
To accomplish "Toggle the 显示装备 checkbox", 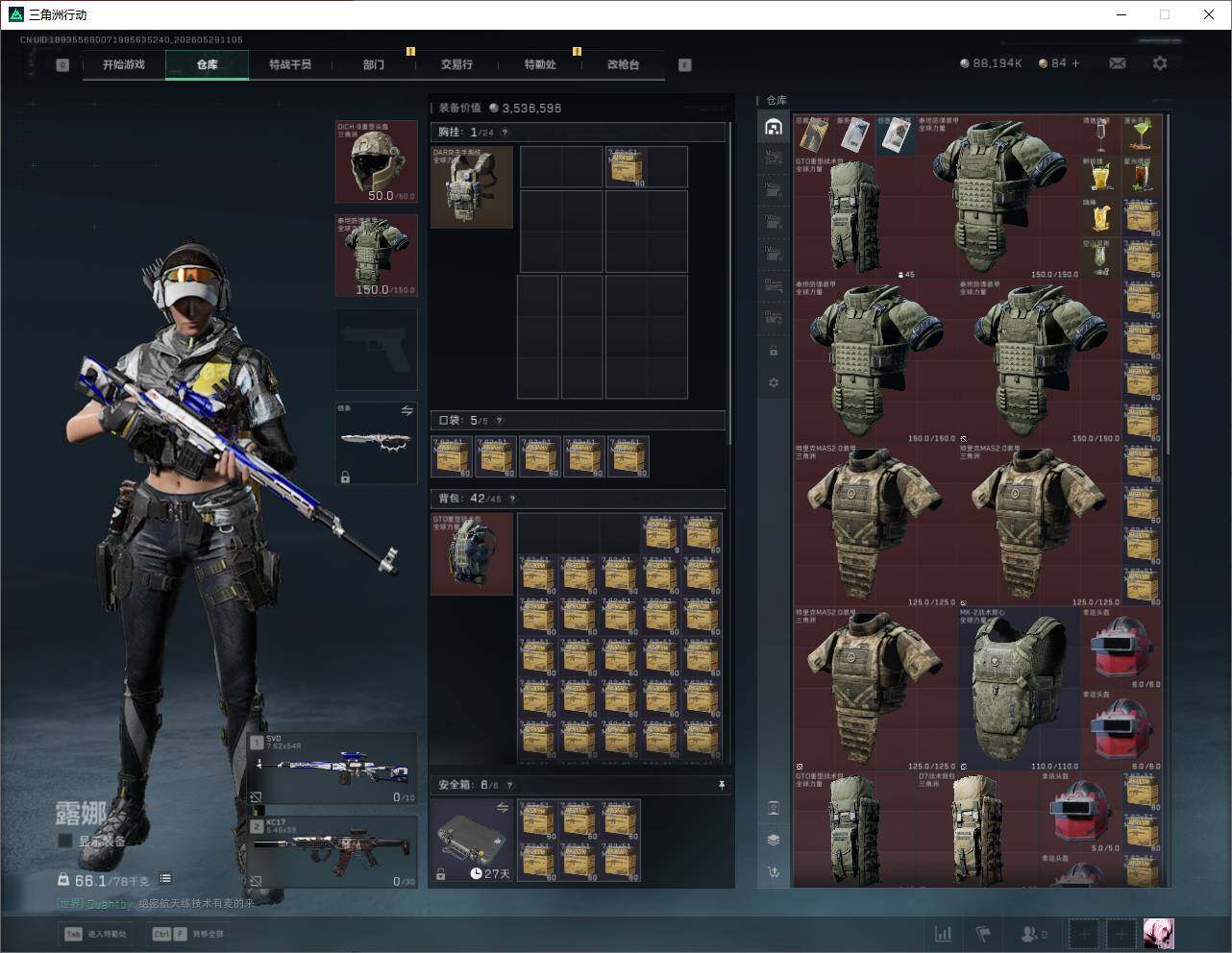I will 64,841.
